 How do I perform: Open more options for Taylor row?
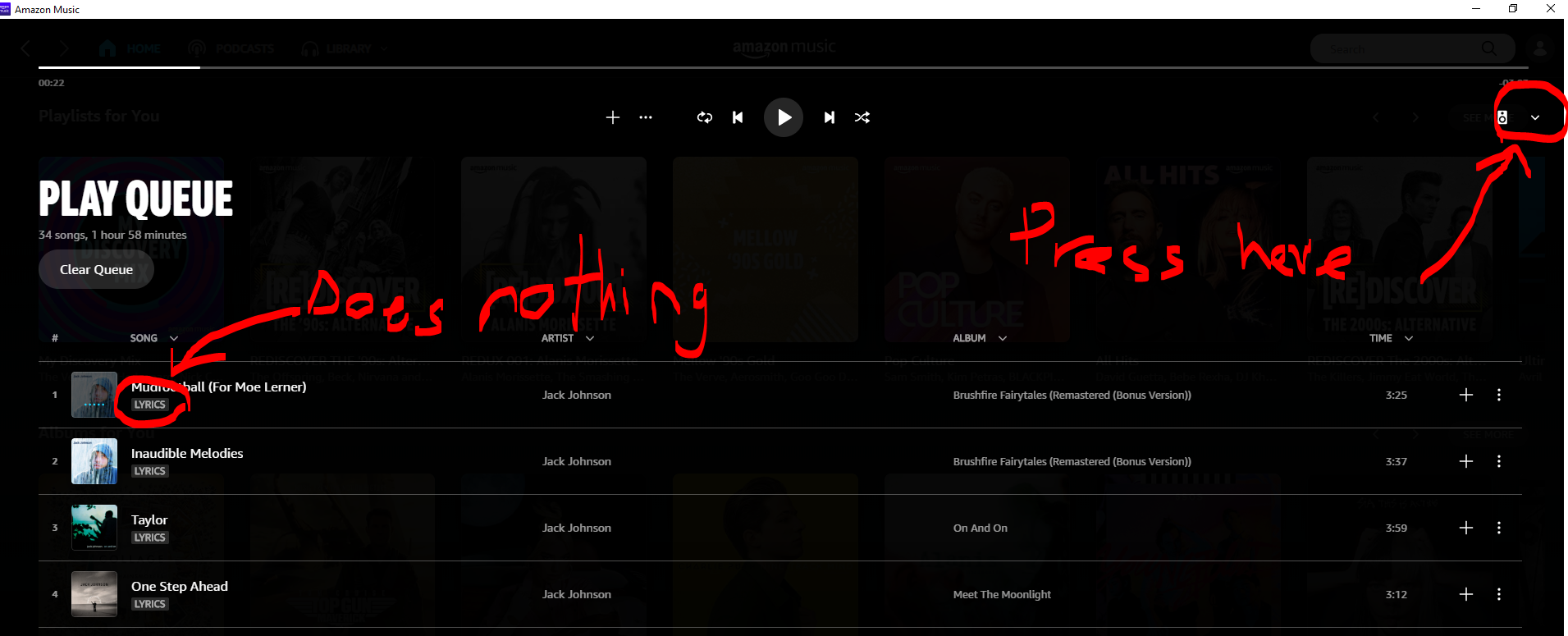[x=1499, y=528]
